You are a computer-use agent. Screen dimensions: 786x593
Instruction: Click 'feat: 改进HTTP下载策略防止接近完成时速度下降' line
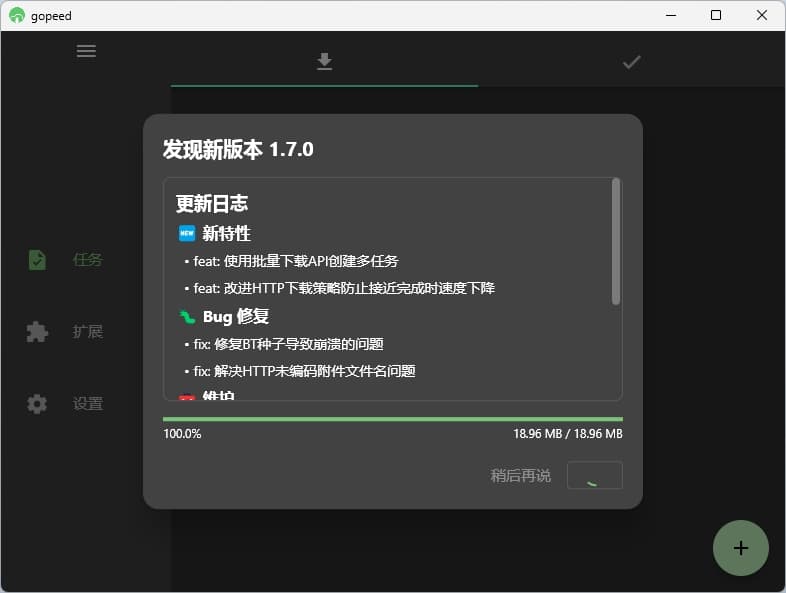tap(344, 288)
